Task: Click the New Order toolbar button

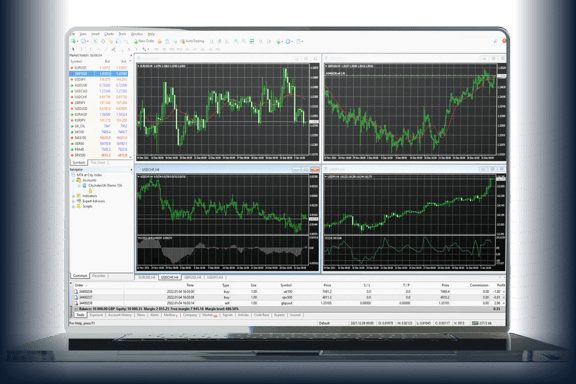Action: coord(144,41)
